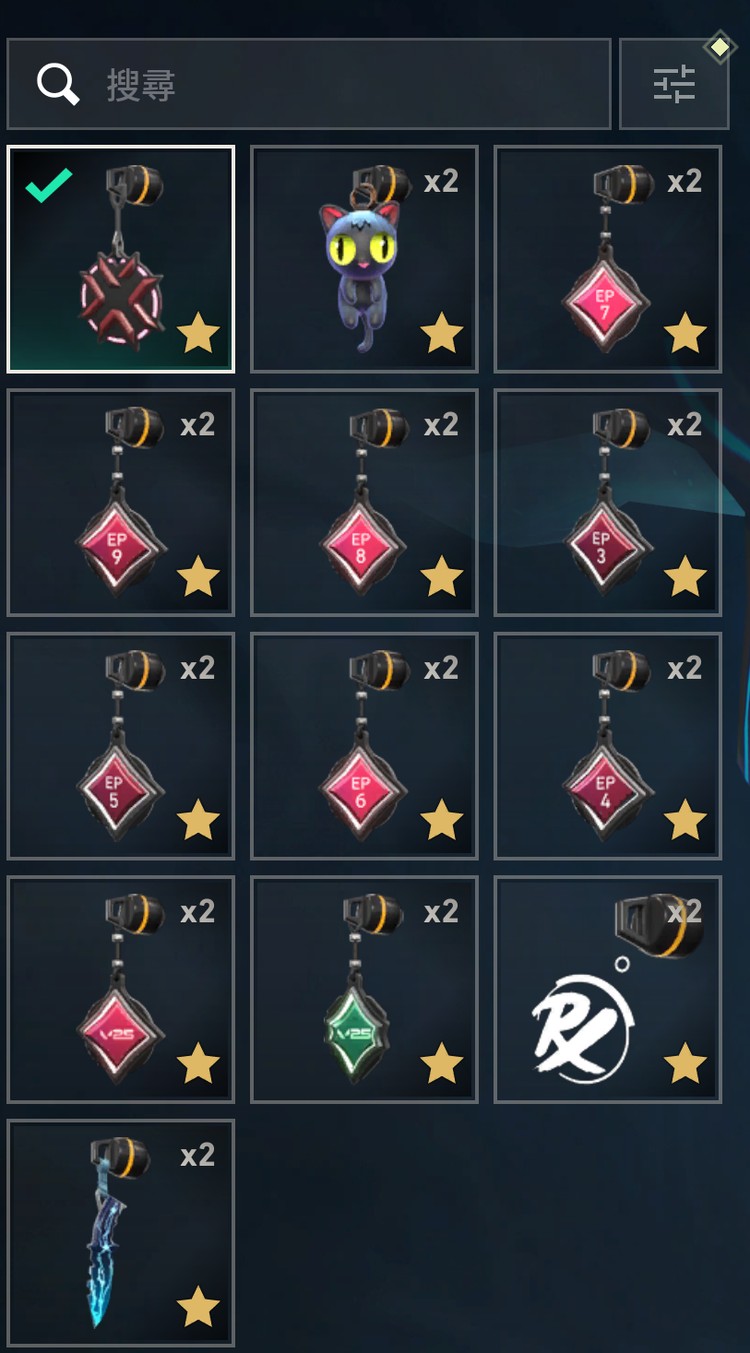Select the EP 4 diamond charm
Screen dimensions: 750x1353
tap(607, 746)
